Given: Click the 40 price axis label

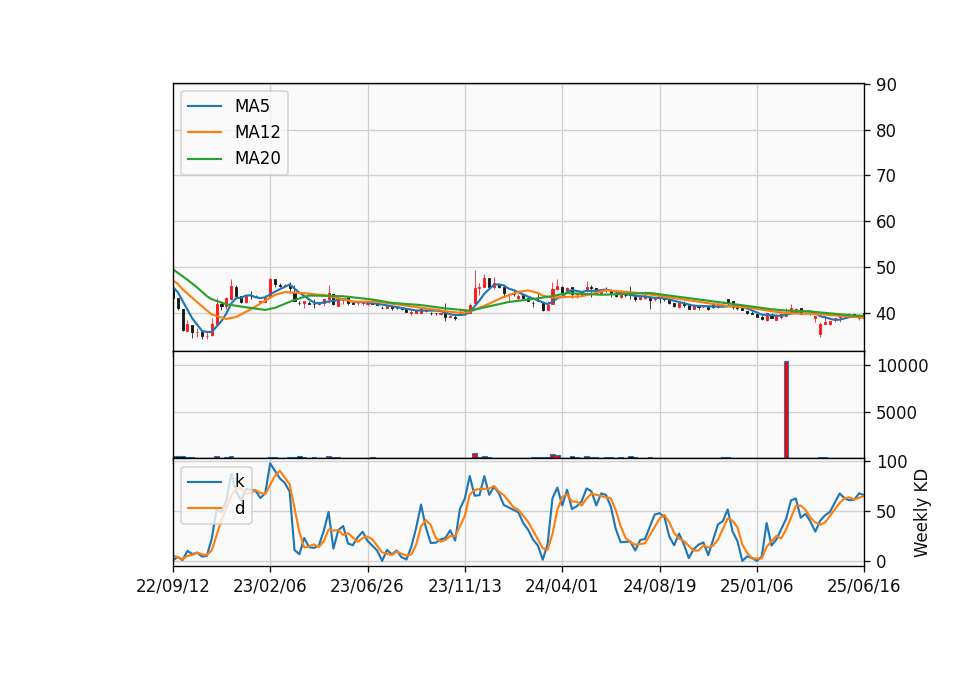Looking at the screenshot, I should click(x=886, y=314).
